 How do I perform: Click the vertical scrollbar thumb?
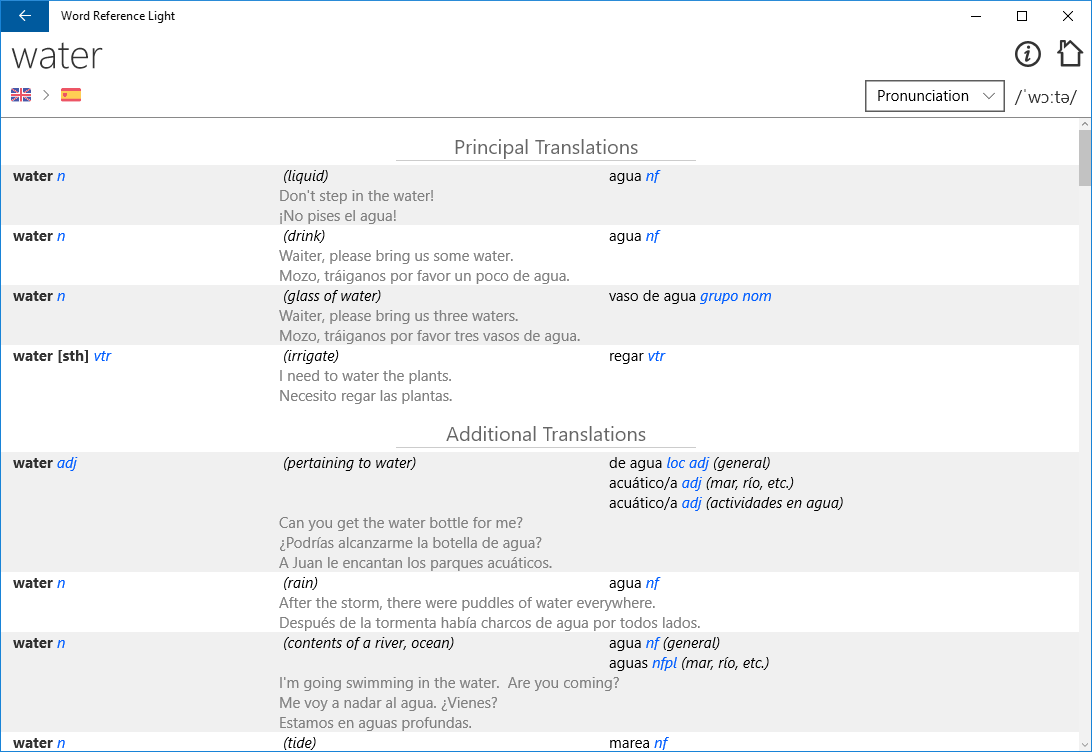[1085, 158]
